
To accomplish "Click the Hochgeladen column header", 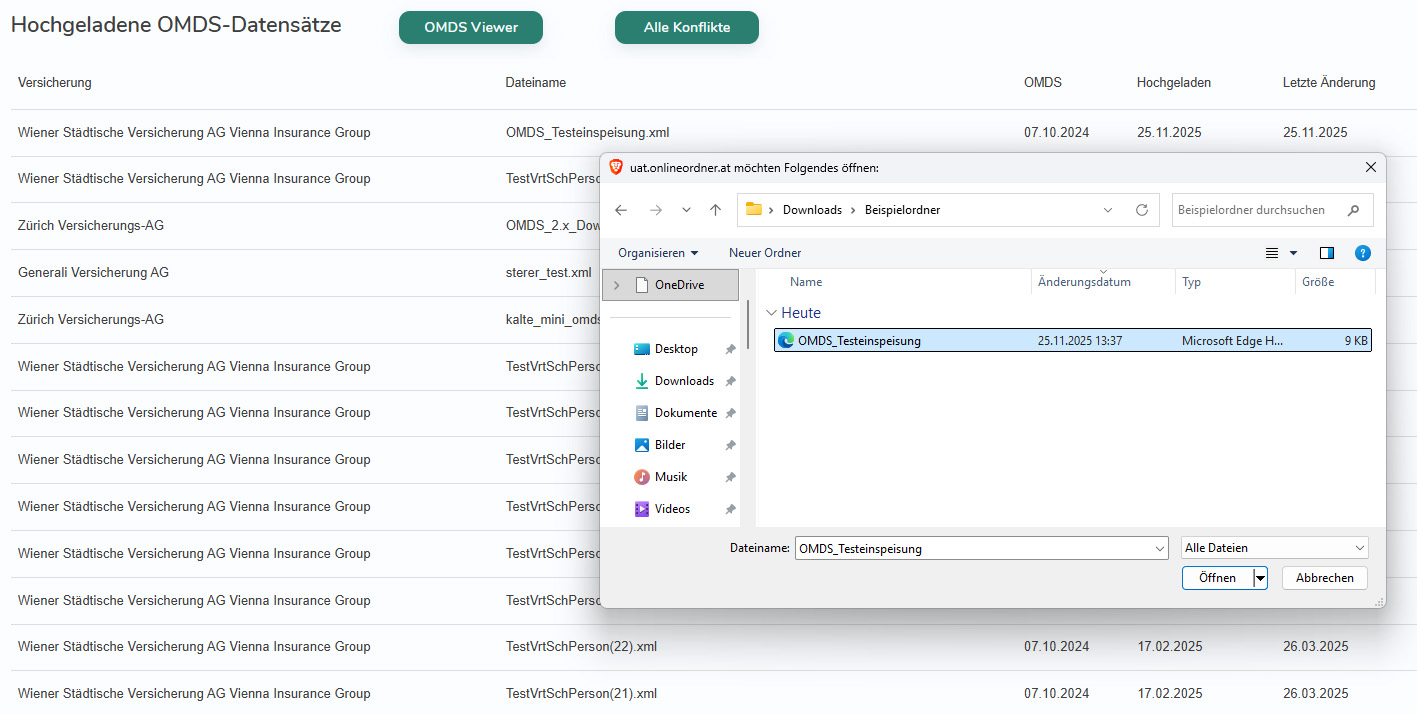I will pyautogui.click(x=1174, y=82).
